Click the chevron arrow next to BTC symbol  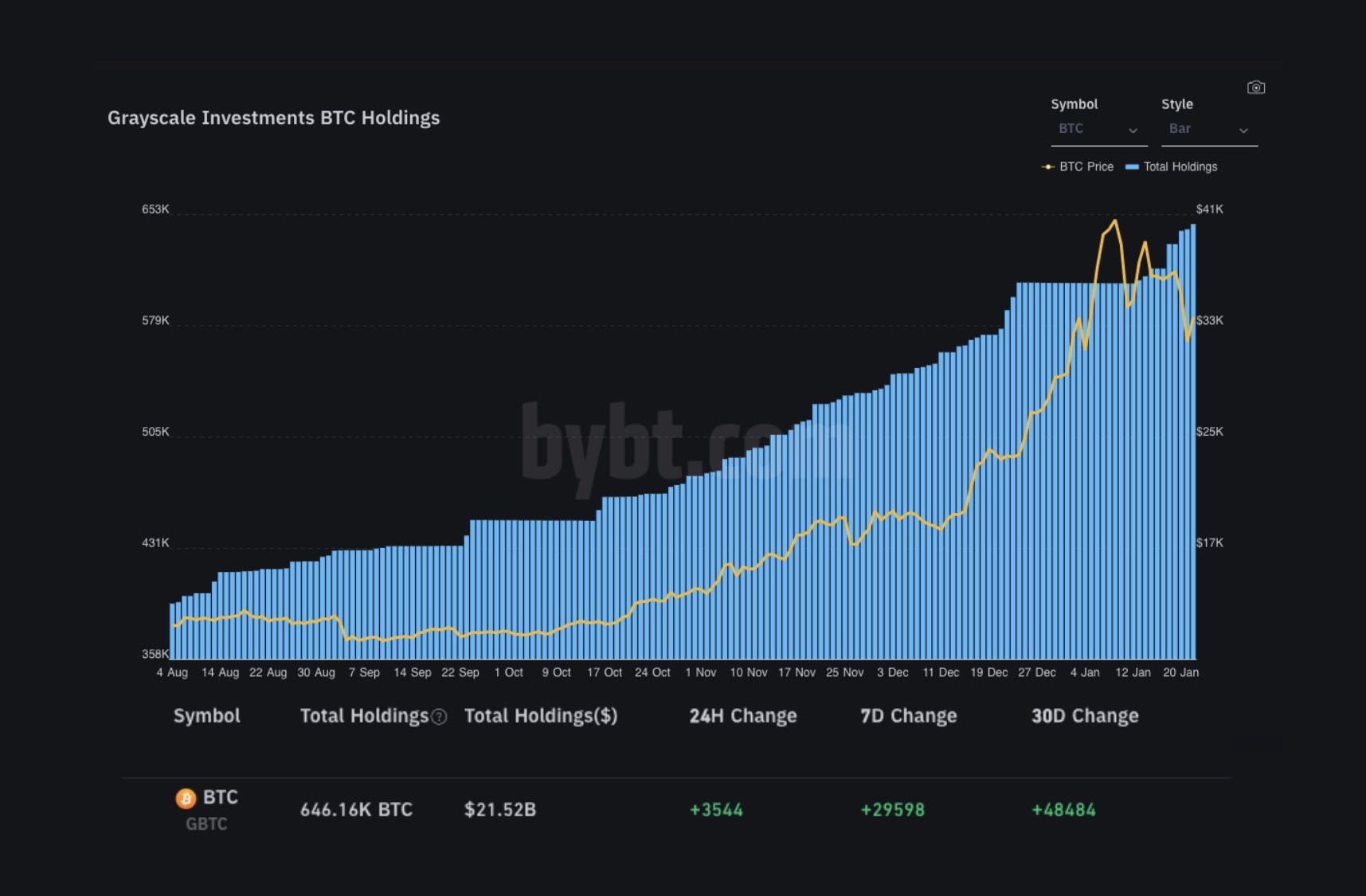pos(1134,129)
